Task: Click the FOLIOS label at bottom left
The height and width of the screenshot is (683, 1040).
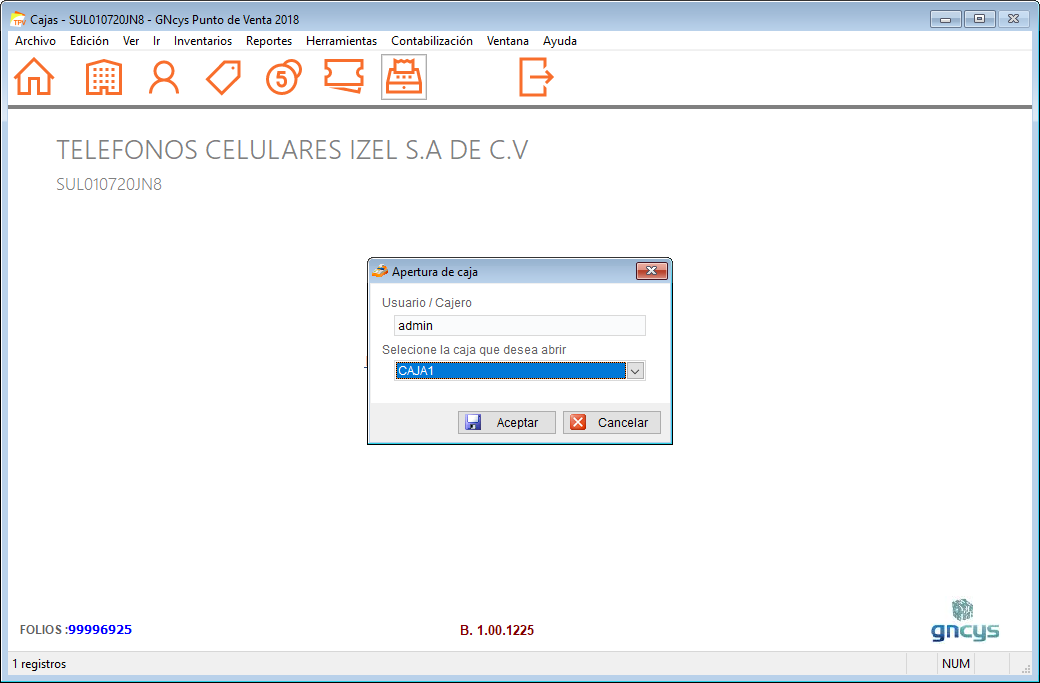Action: (43, 629)
